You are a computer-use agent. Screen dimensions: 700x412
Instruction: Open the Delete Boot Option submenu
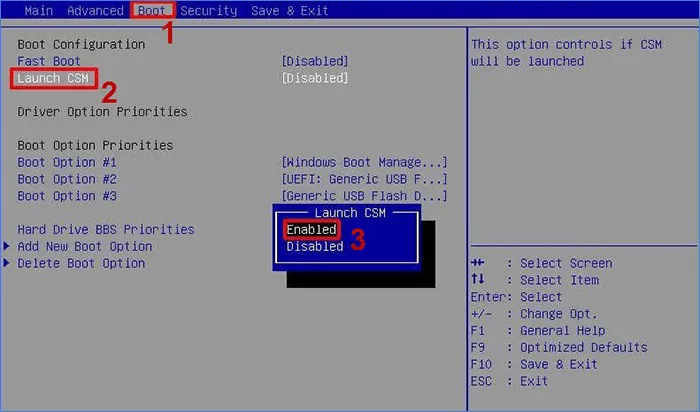click(x=81, y=264)
